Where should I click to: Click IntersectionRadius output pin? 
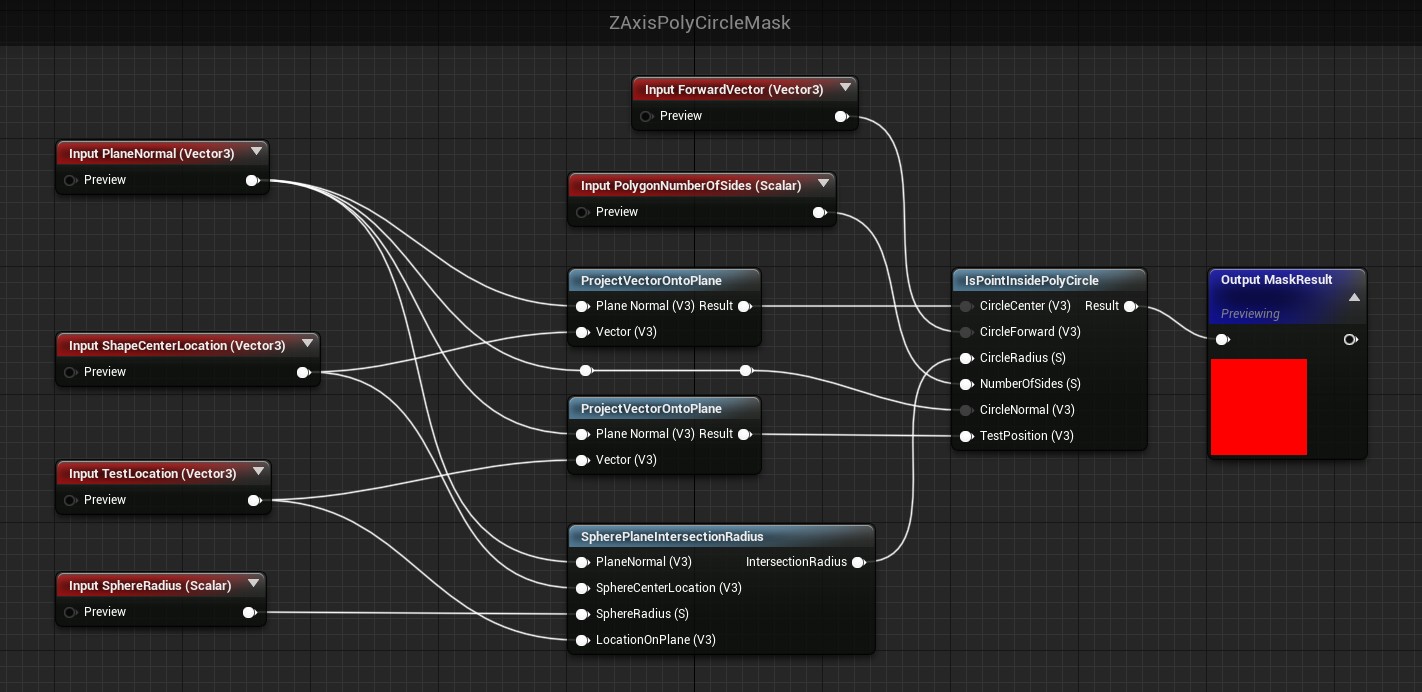(858, 562)
